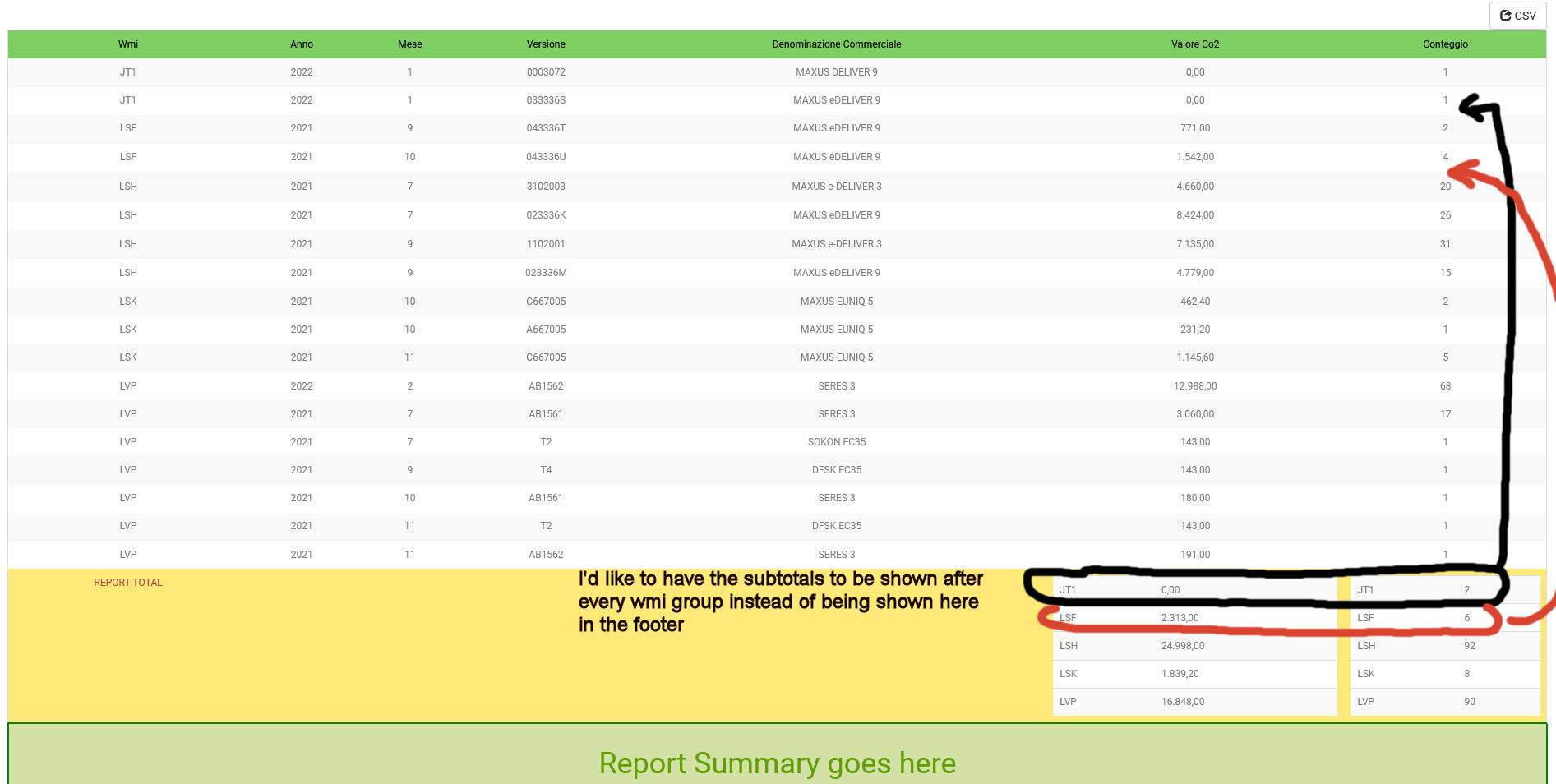Sort rows by the Mese column header
Image resolution: width=1556 pixels, height=784 pixels.
click(x=409, y=44)
